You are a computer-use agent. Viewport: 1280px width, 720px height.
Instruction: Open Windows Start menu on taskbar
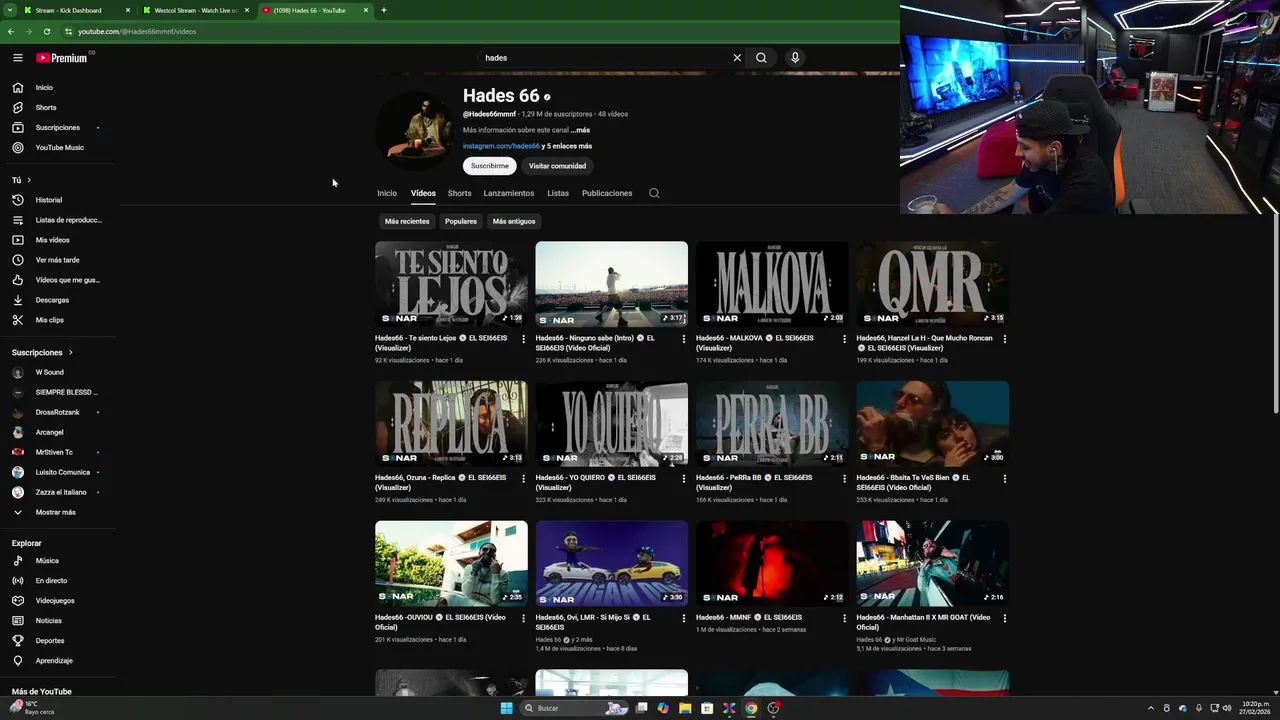tap(506, 708)
